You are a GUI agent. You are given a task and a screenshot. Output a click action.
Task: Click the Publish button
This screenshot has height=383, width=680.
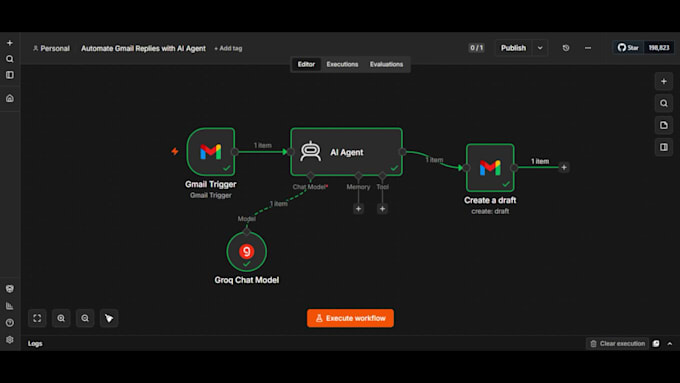[x=513, y=48]
